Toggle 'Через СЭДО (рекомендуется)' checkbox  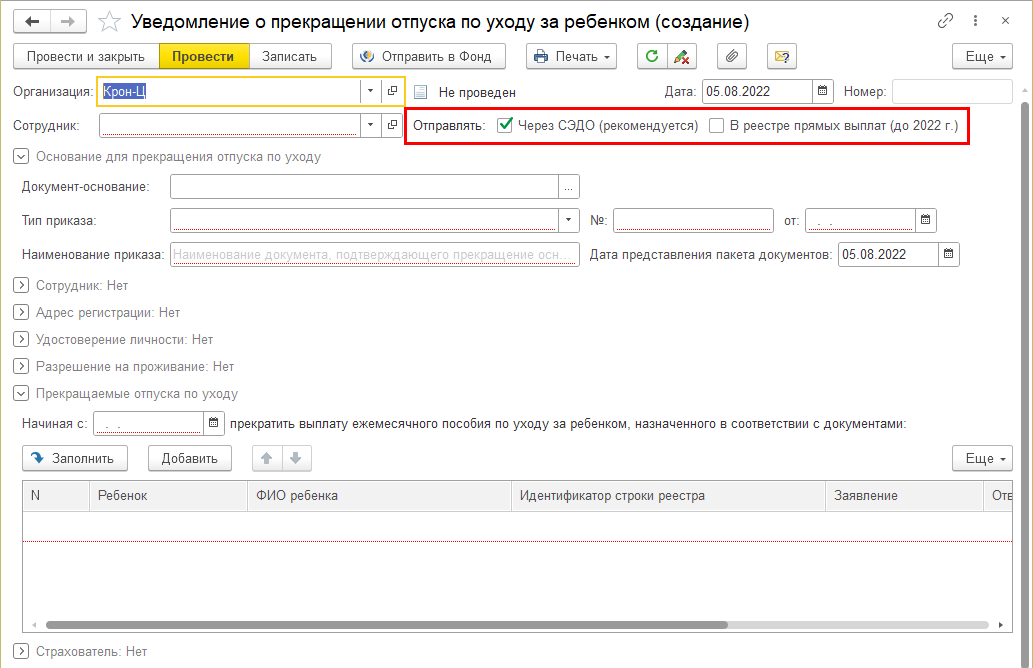coord(505,126)
